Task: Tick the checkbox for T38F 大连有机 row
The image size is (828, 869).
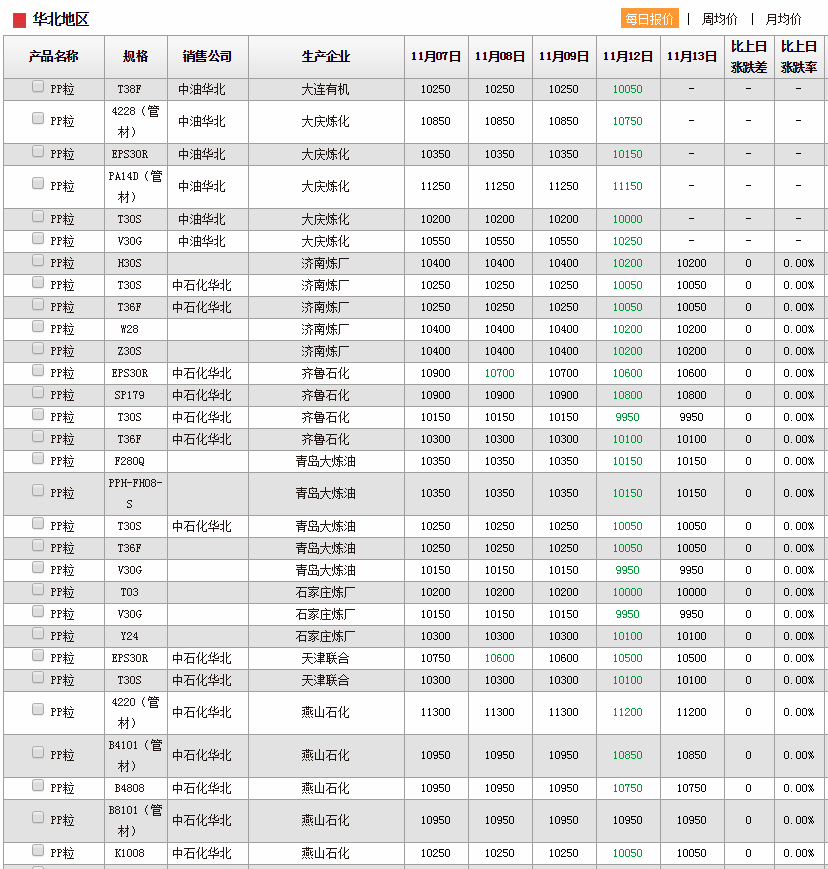Action: coord(38,86)
